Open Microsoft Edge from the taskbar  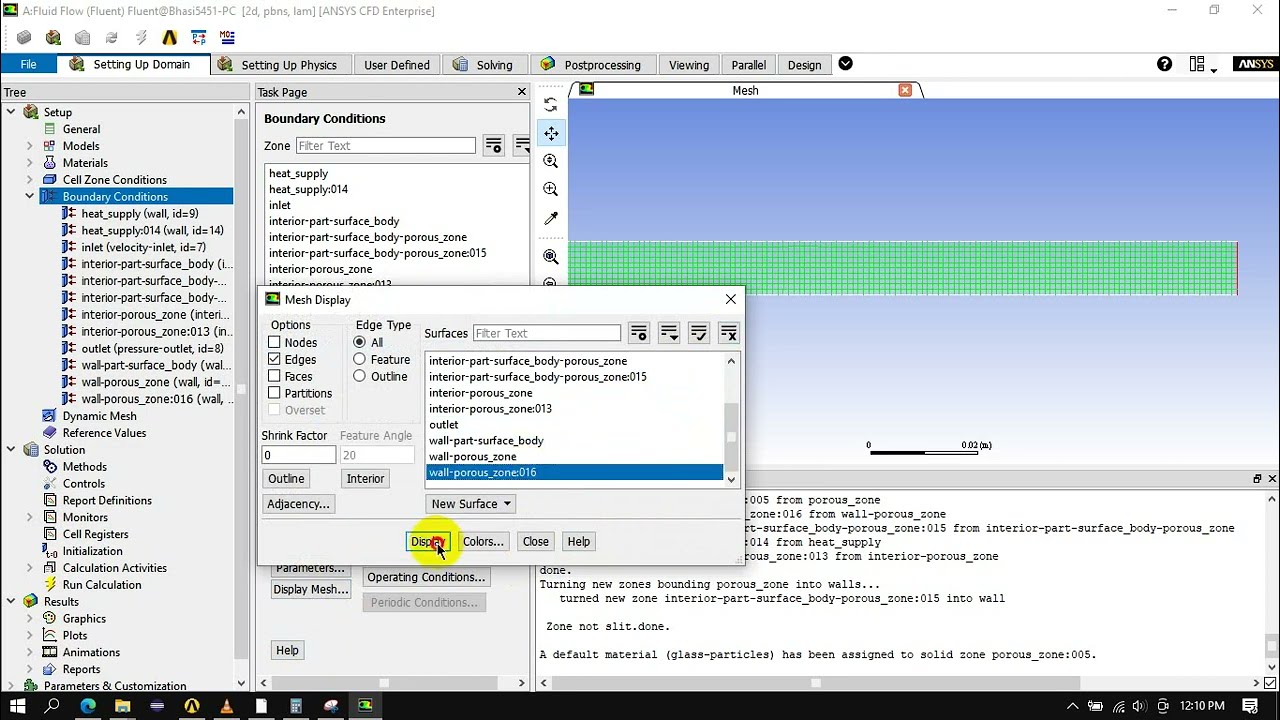point(88,706)
